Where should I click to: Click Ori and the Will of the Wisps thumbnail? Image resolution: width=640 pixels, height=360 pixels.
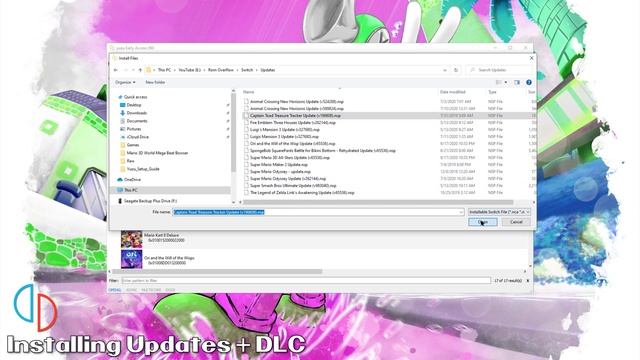131,259
